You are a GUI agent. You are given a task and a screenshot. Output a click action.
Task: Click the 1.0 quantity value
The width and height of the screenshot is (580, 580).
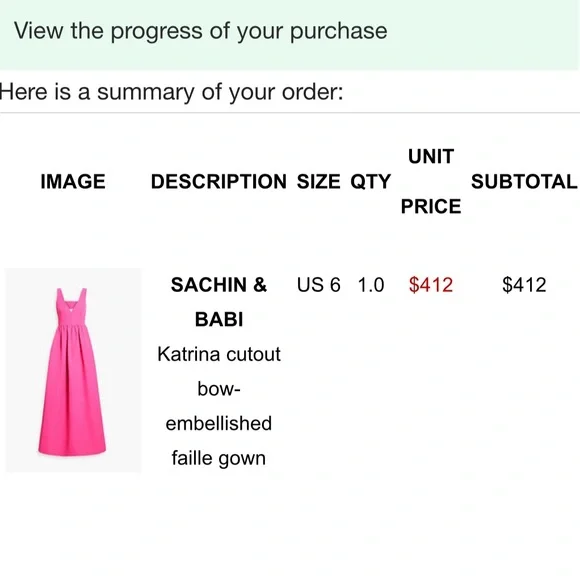tap(371, 285)
